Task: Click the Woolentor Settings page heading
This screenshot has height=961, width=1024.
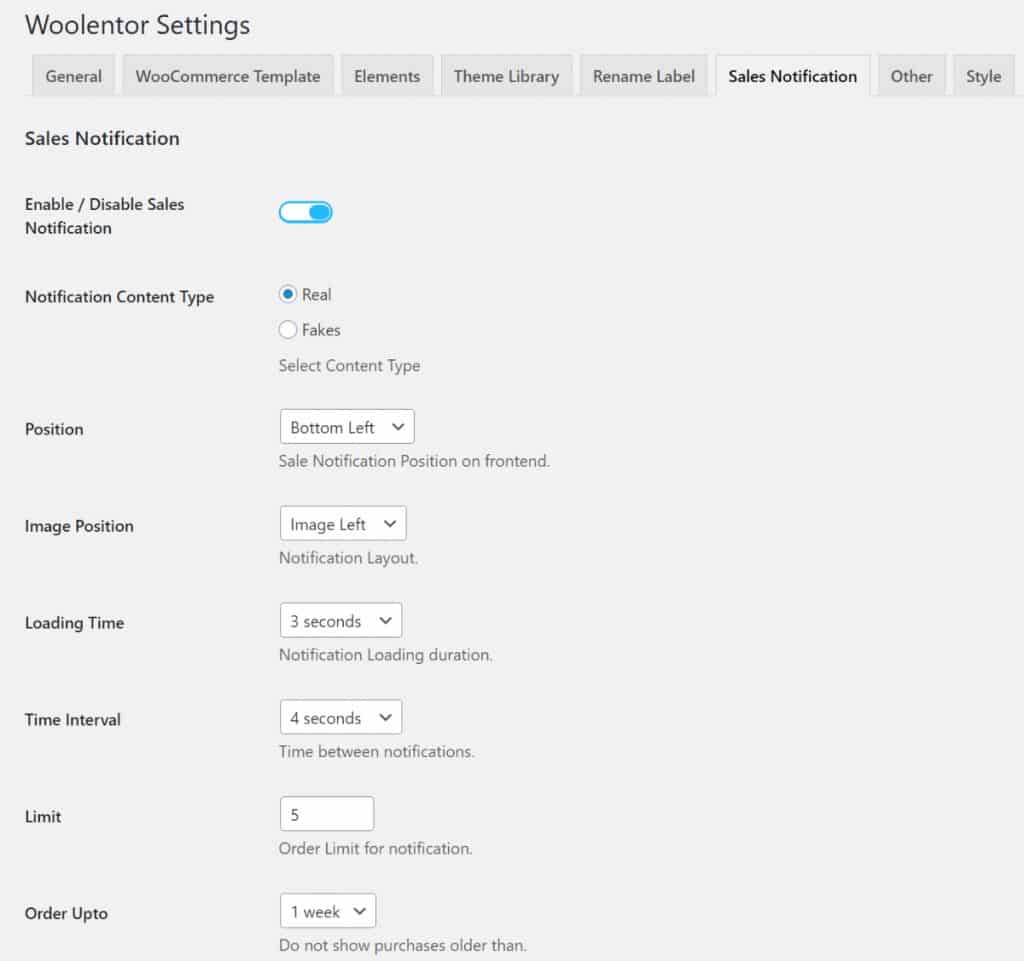Action: 137,25
